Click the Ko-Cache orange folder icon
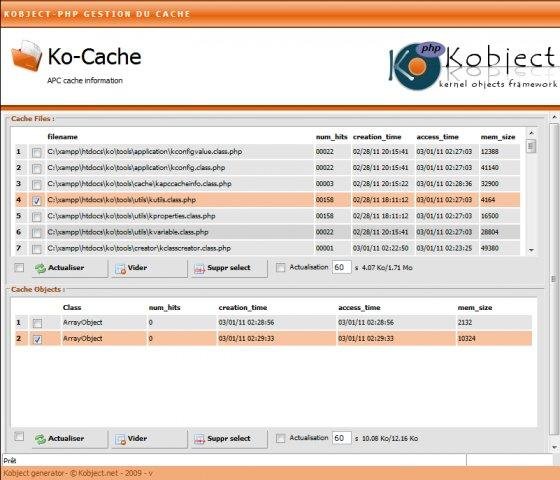The height and width of the screenshot is (480, 560). [26, 56]
